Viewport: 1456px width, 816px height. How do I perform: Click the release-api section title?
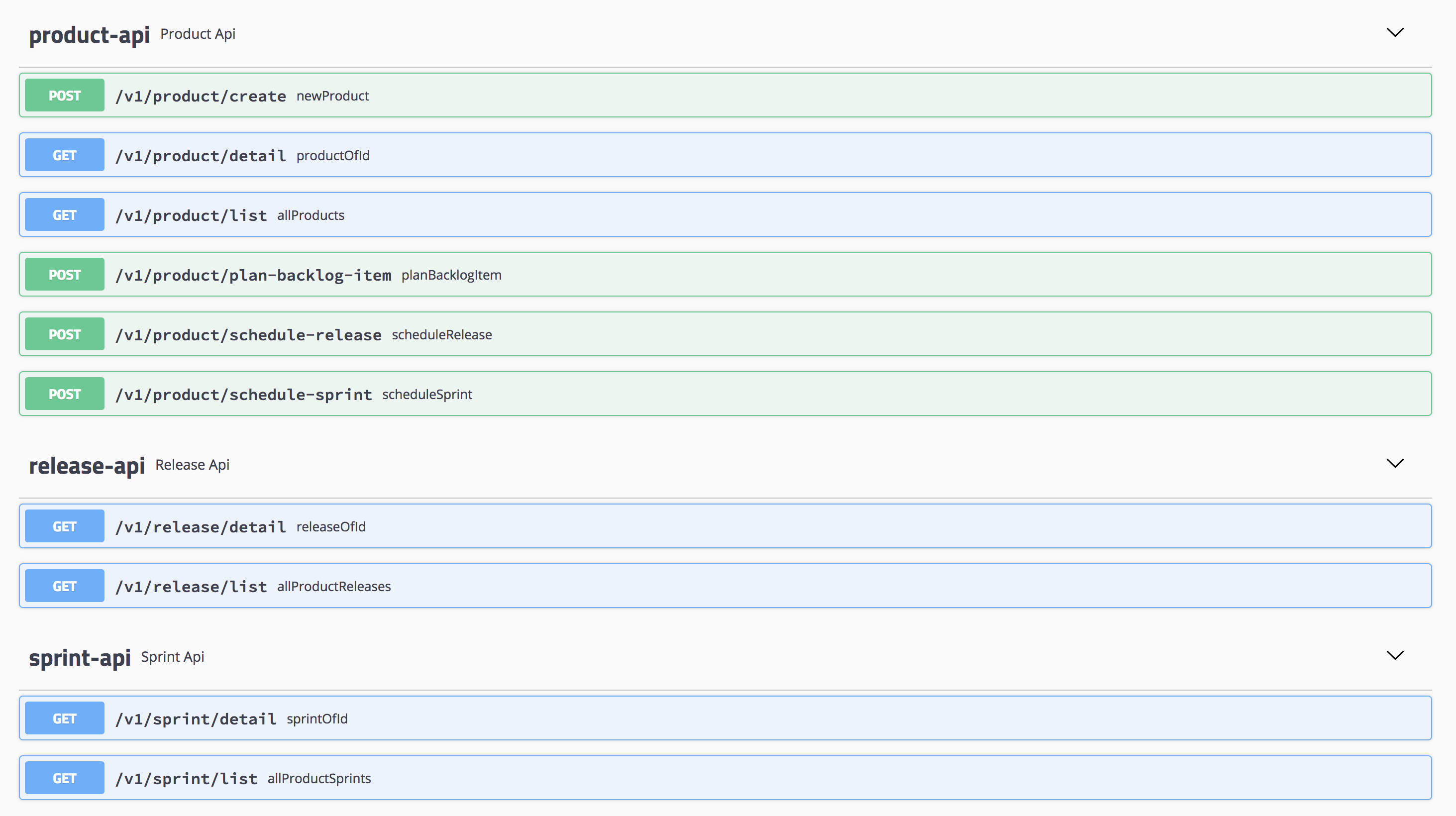click(87, 466)
